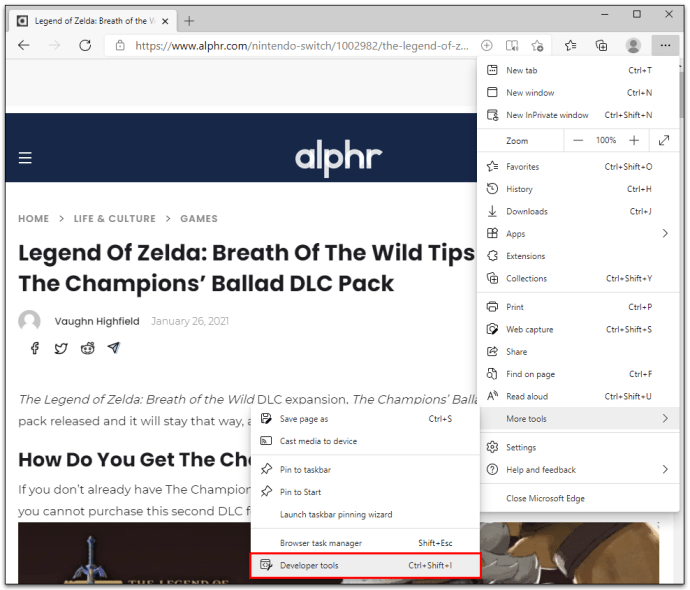Click the alphr logo
Screen dimensions: 690x590
[338, 158]
